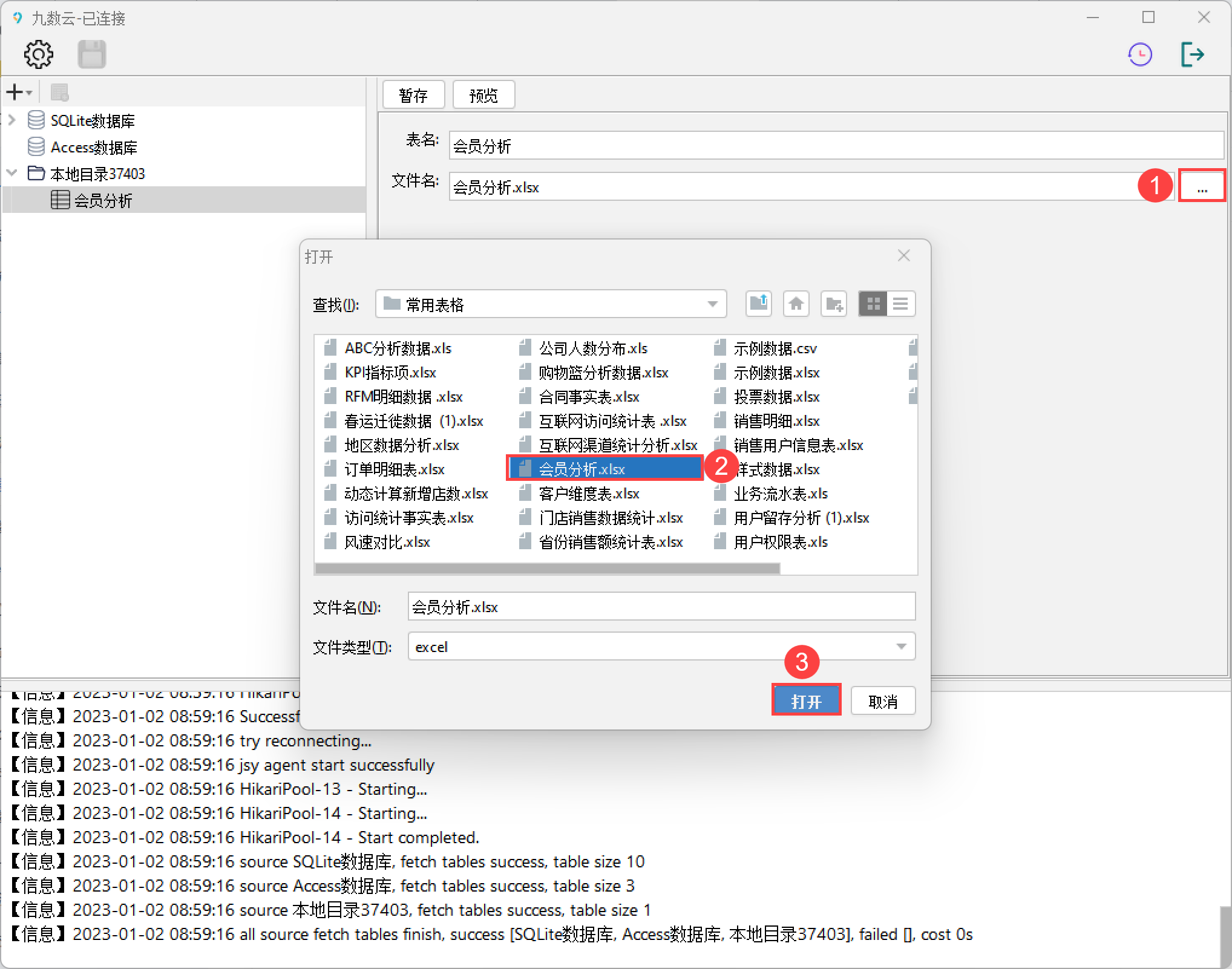The image size is (1232, 969).
Task: Collapse the 本地目录37403 folder node
Action: 11,174
